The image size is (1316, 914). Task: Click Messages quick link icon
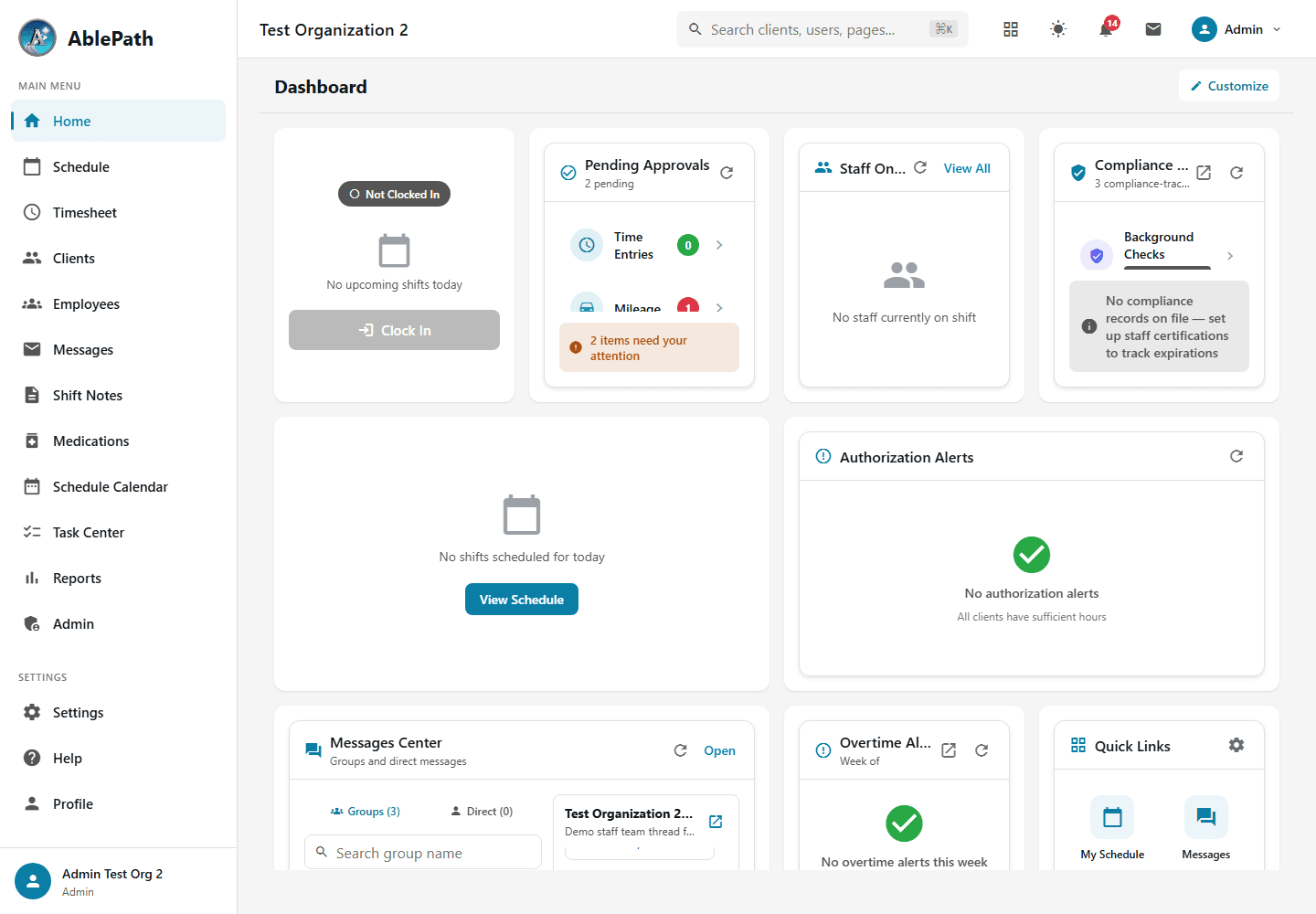[x=1206, y=817]
